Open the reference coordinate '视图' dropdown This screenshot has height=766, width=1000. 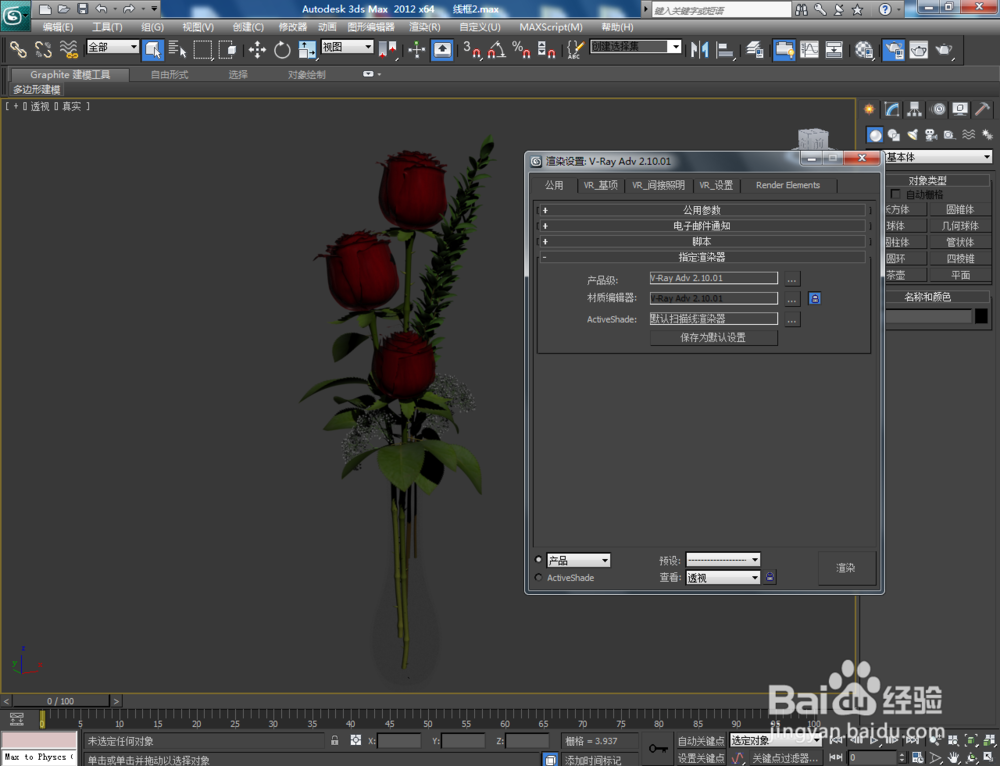coord(347,47)
